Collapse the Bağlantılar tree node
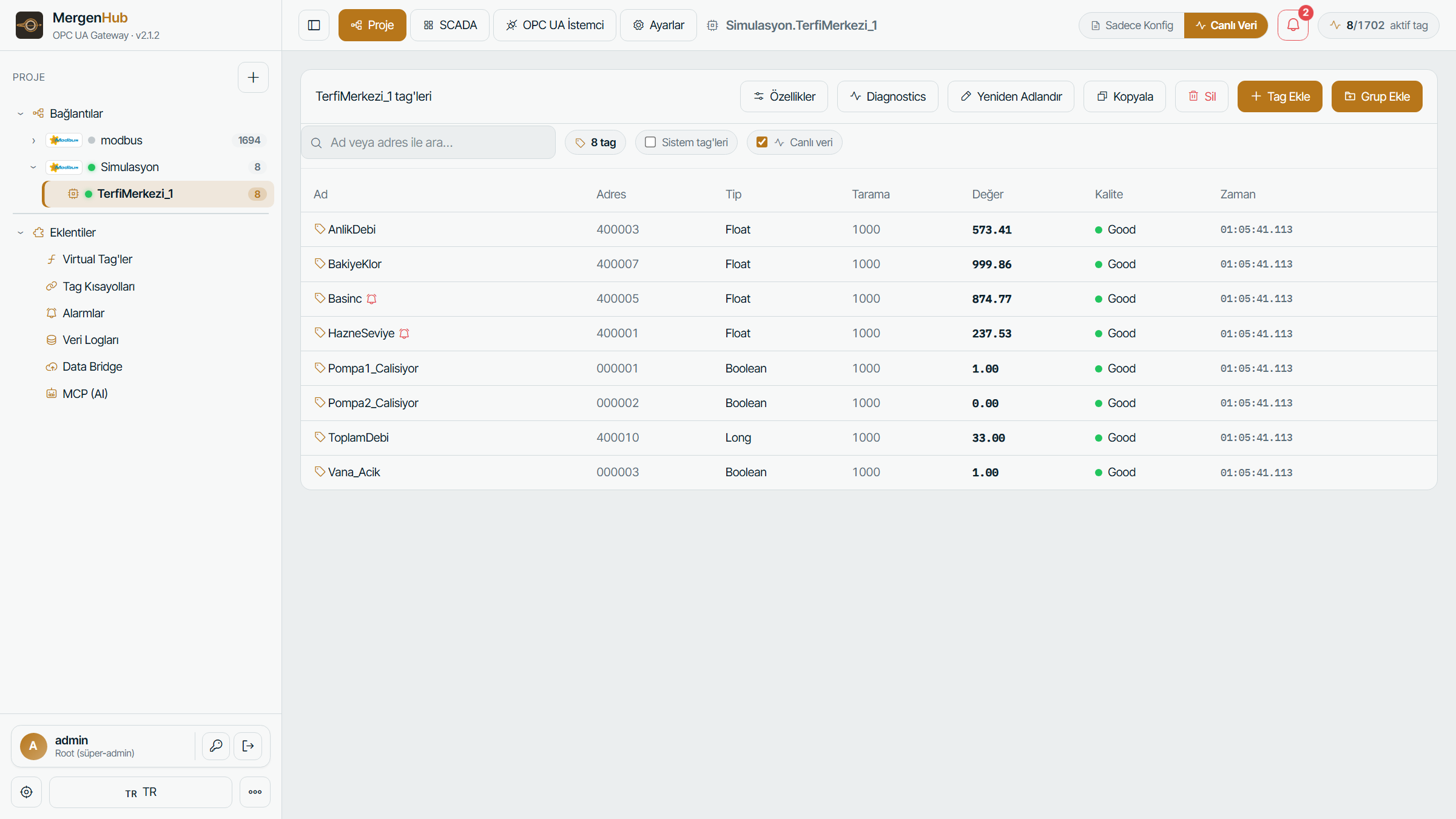The height and width of the screenshot is (819, 1456). [21, 113]
